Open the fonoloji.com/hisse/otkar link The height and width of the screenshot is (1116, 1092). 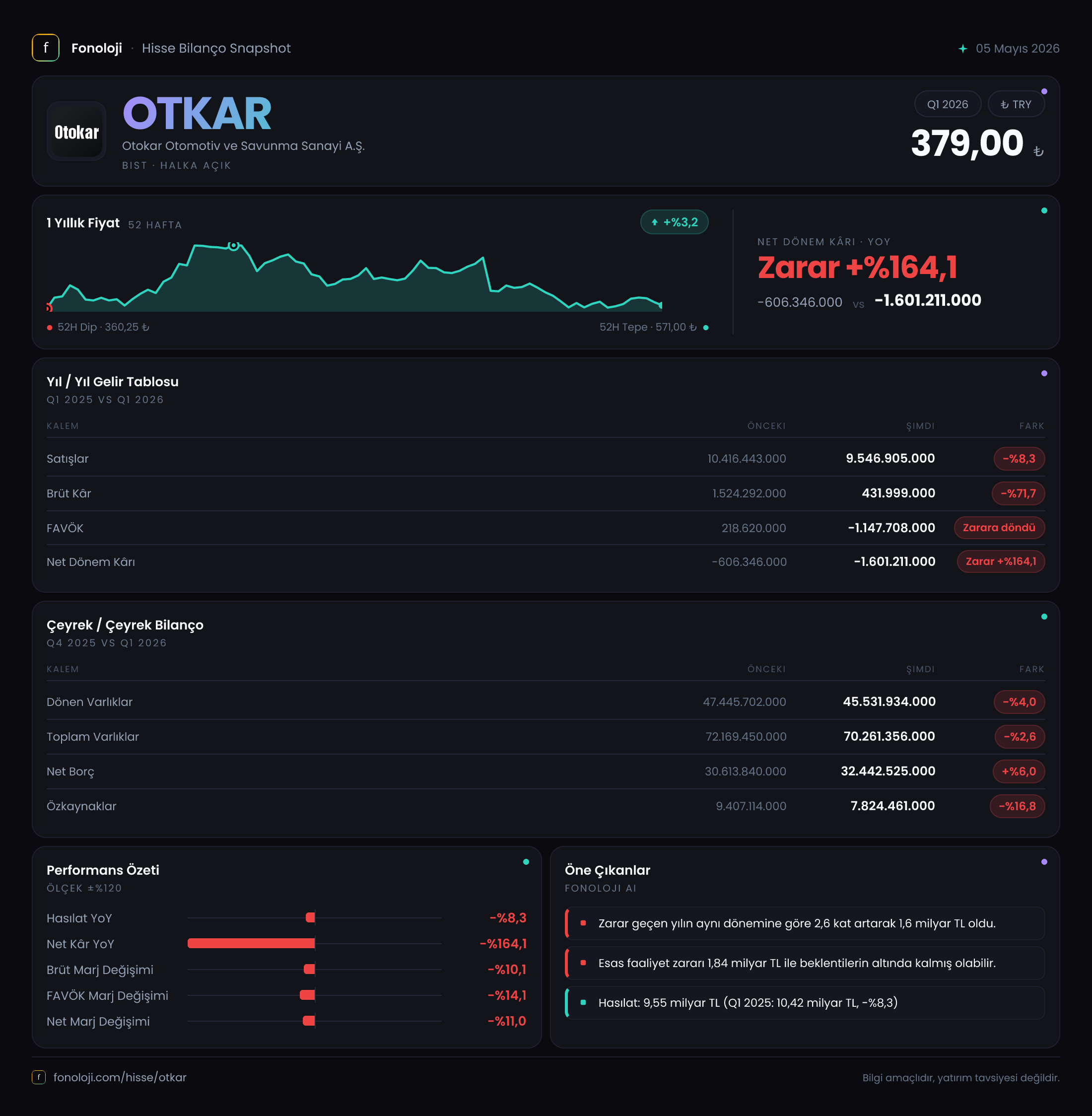point(120,1077)
